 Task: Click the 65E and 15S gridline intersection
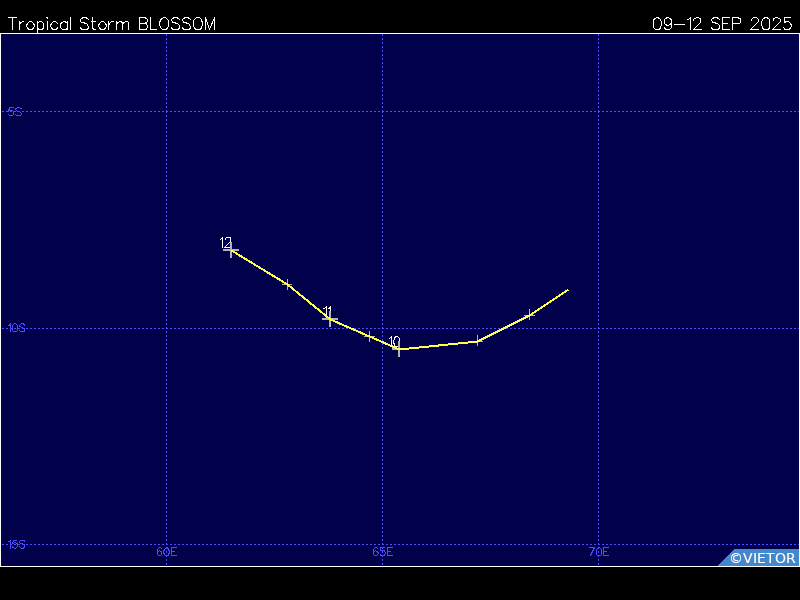click(x=382, y=544)
